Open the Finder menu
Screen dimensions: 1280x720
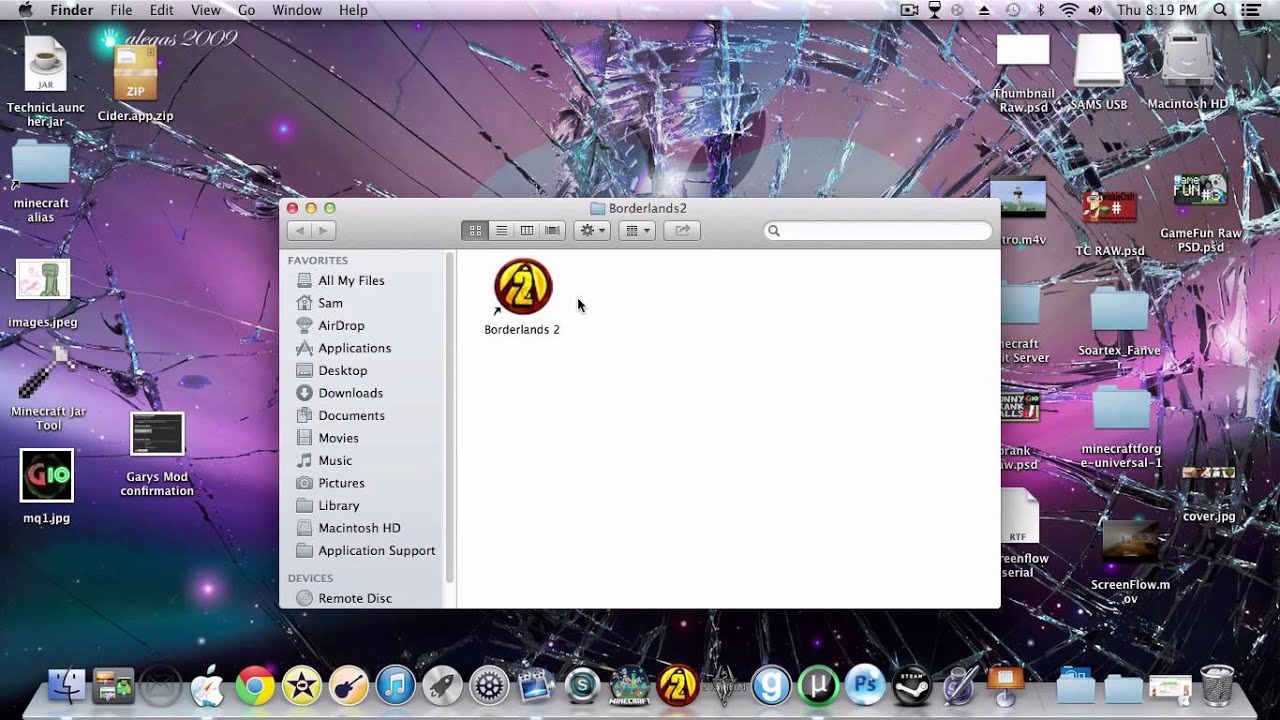72,10
